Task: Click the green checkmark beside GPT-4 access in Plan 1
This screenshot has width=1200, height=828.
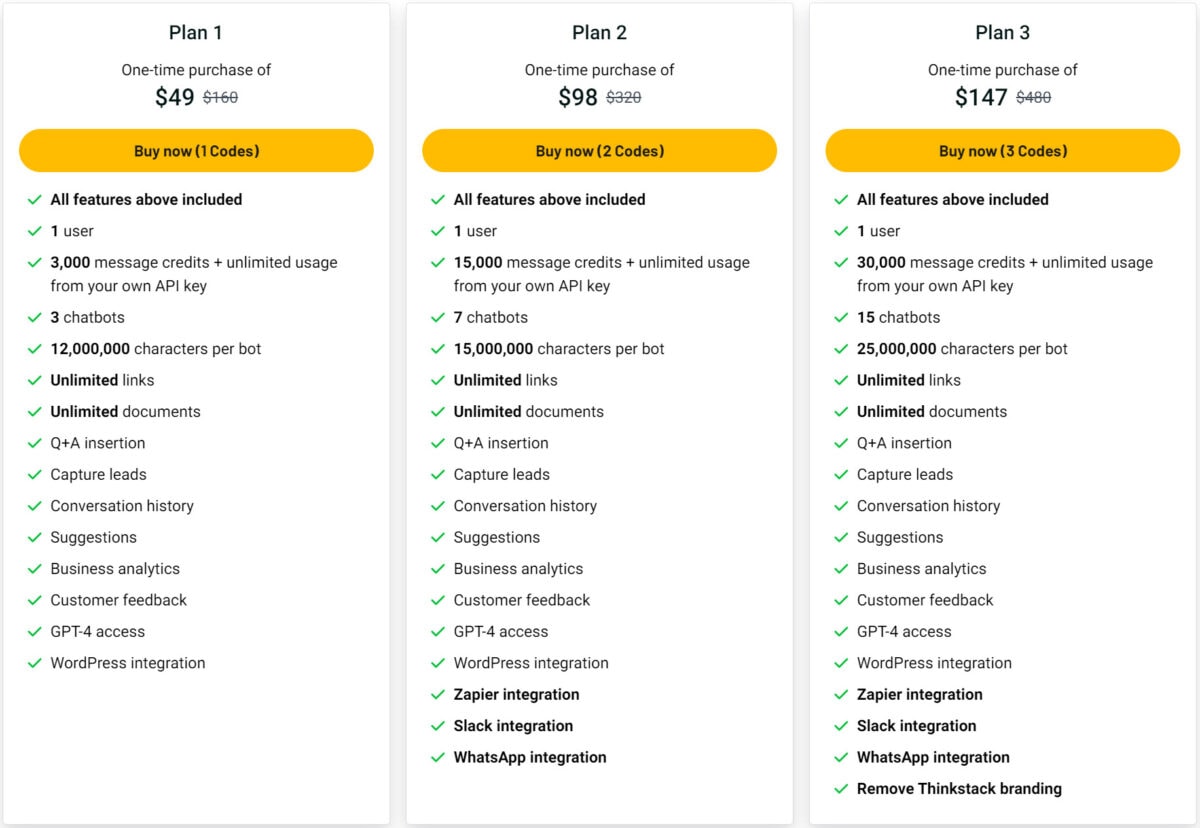Action: (x=35, y=632)
